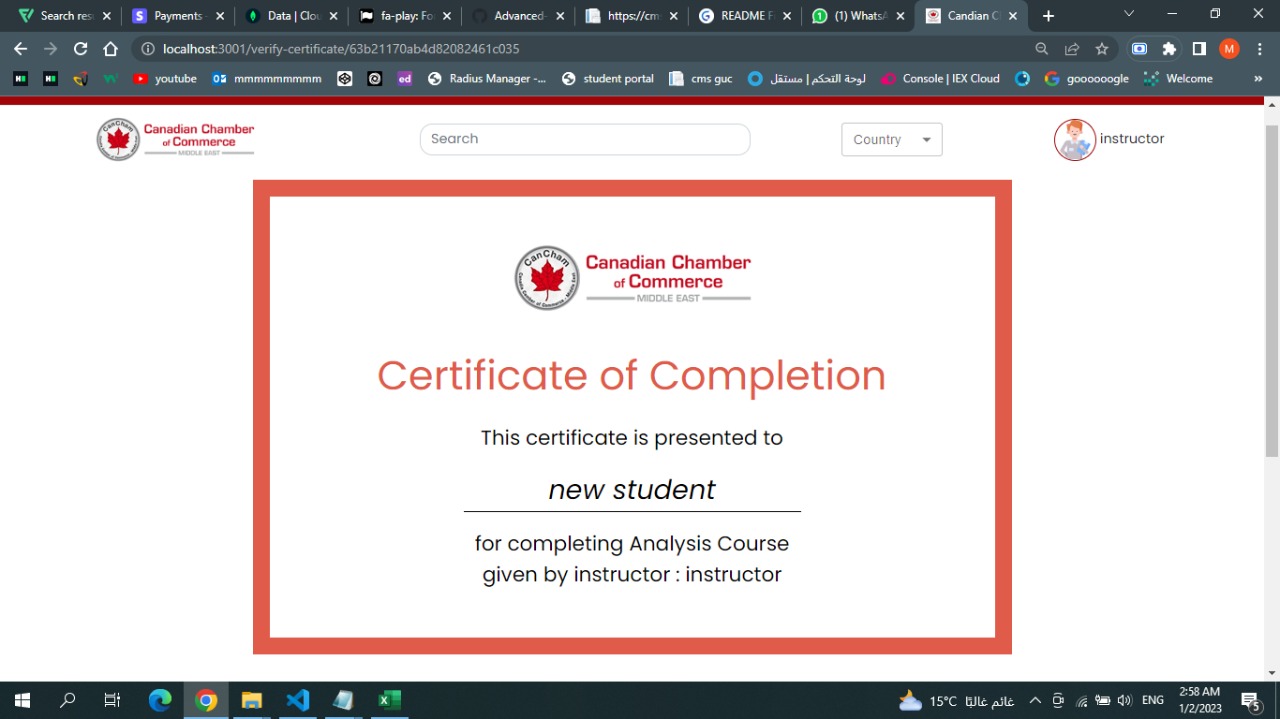Switch the ENG input language
Screen dimensions: 1280x719
click(x=1153, y=701)
